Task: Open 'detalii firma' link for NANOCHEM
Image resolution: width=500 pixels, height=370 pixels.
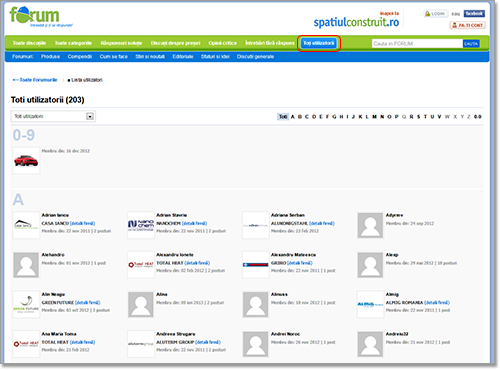Action: pos(194,223)
